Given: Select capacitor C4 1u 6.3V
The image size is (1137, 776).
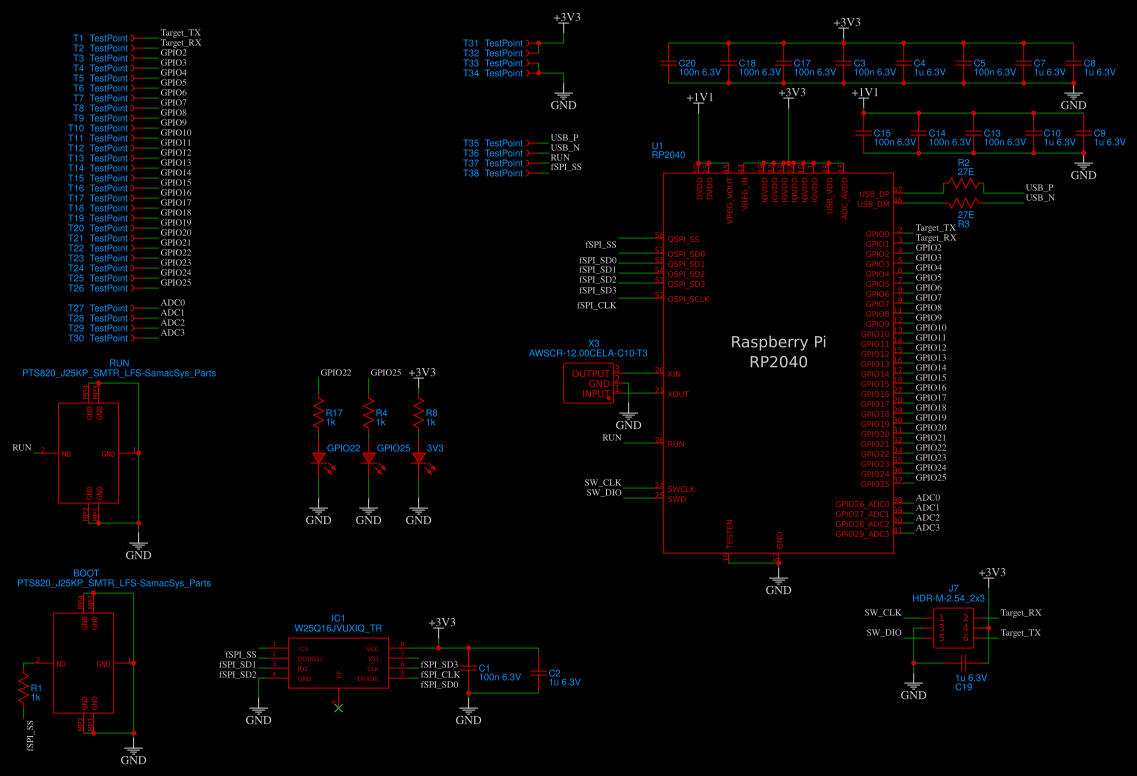Looking at the screenshot, I should 903,63.
